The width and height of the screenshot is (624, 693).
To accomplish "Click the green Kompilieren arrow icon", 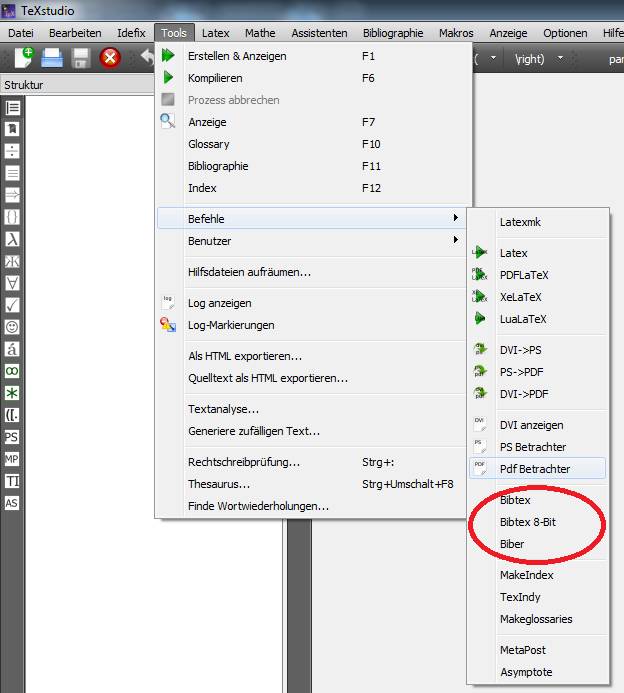I will 168,78.
